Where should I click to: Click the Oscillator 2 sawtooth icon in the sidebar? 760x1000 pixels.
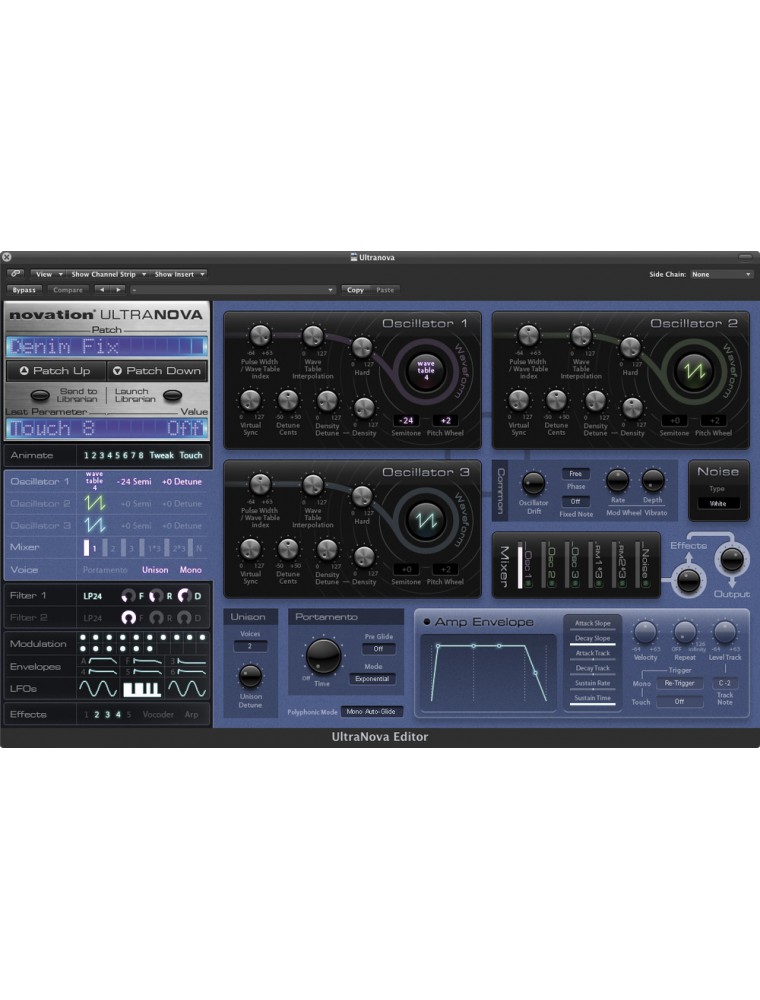click(94, 503)
